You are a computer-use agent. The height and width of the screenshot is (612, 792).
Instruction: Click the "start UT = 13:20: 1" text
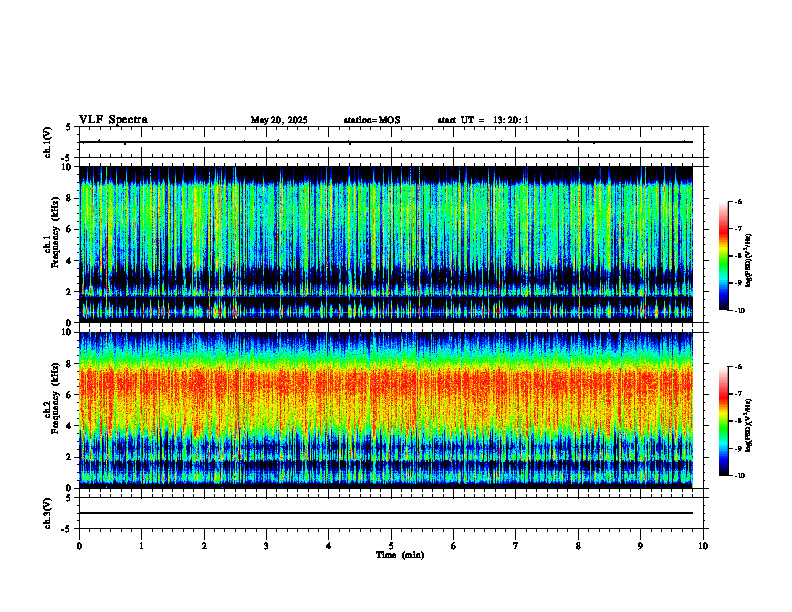coord(483,120)
